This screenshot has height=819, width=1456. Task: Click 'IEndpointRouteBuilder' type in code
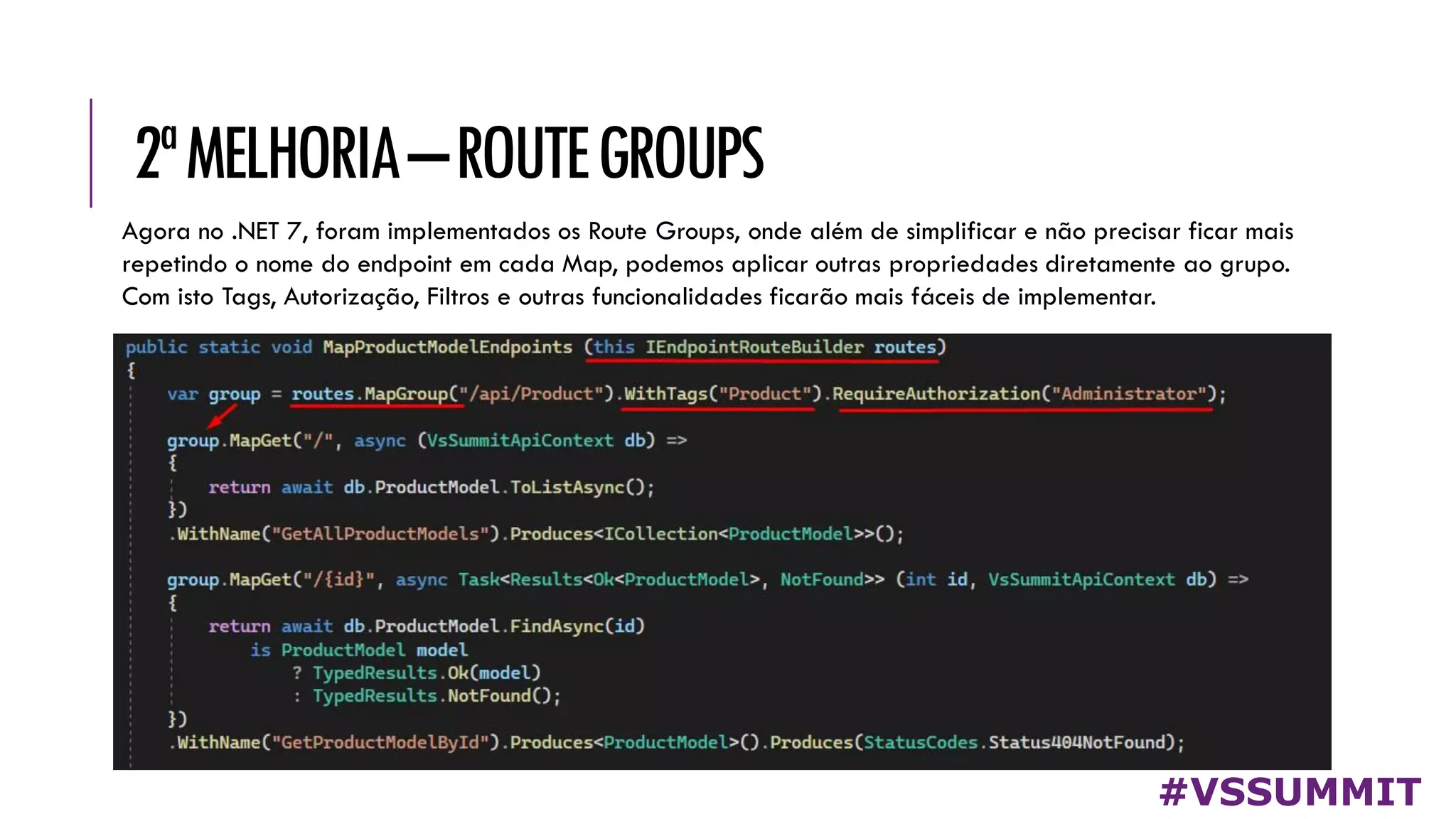(x=754, y=347)
